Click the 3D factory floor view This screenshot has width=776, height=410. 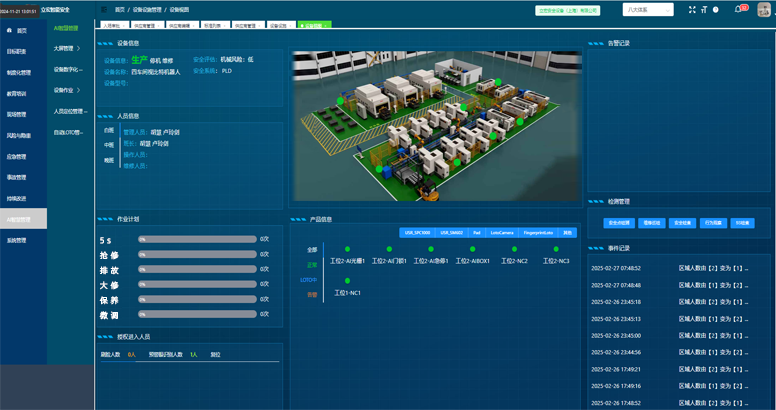click(435, 123)
